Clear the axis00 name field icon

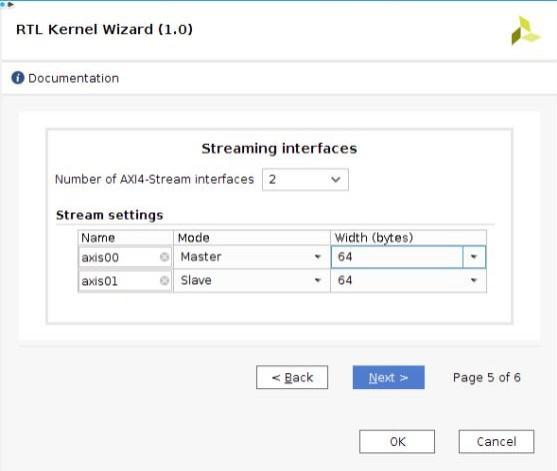(x=164, y=257)
